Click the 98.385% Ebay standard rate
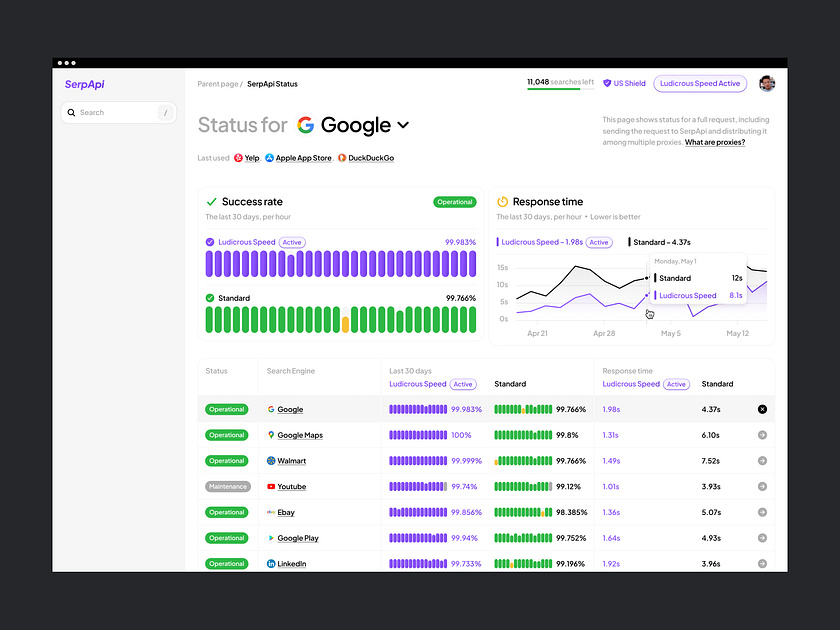Image resolution: width=840 pixels, height=630 pixels. [572, 512]
